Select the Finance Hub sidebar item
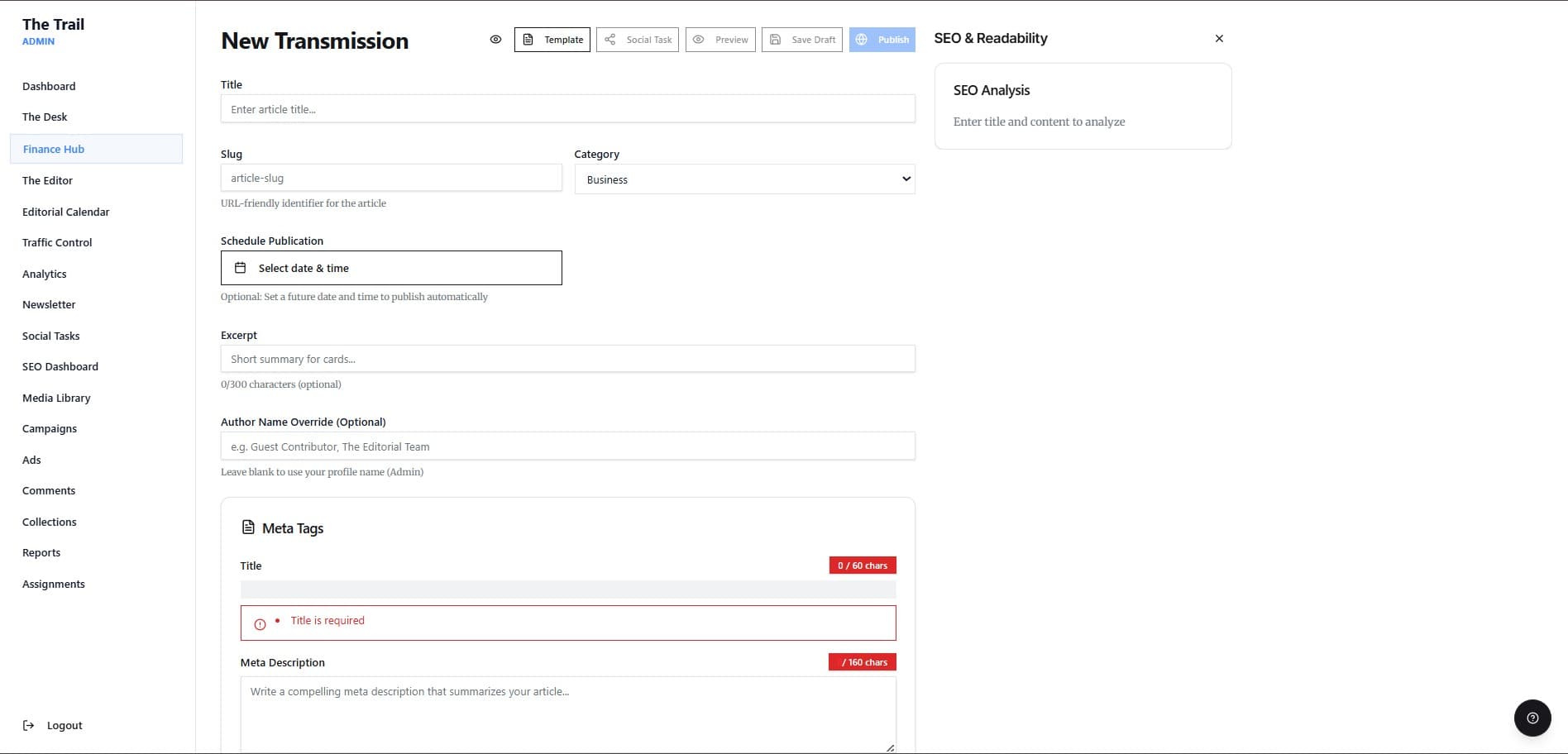 coord(53,149)
